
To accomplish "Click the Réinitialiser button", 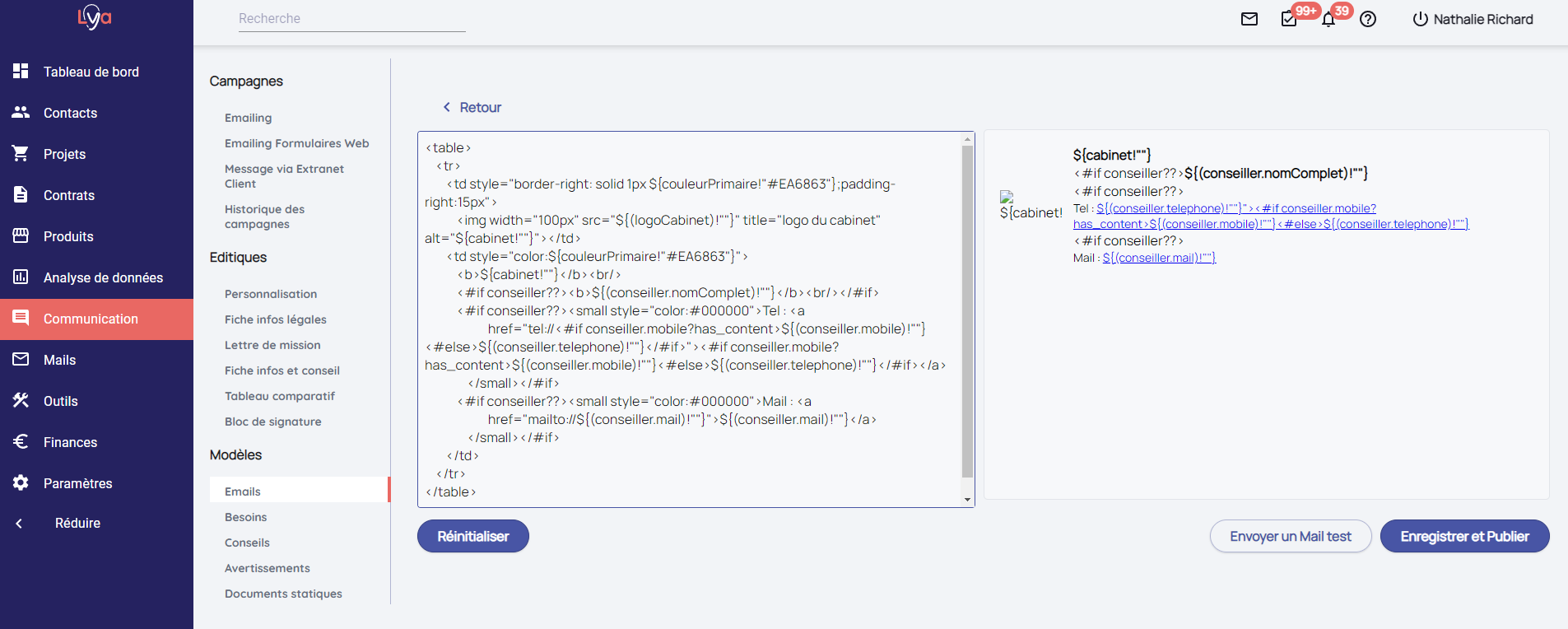I will click(472, 536).
